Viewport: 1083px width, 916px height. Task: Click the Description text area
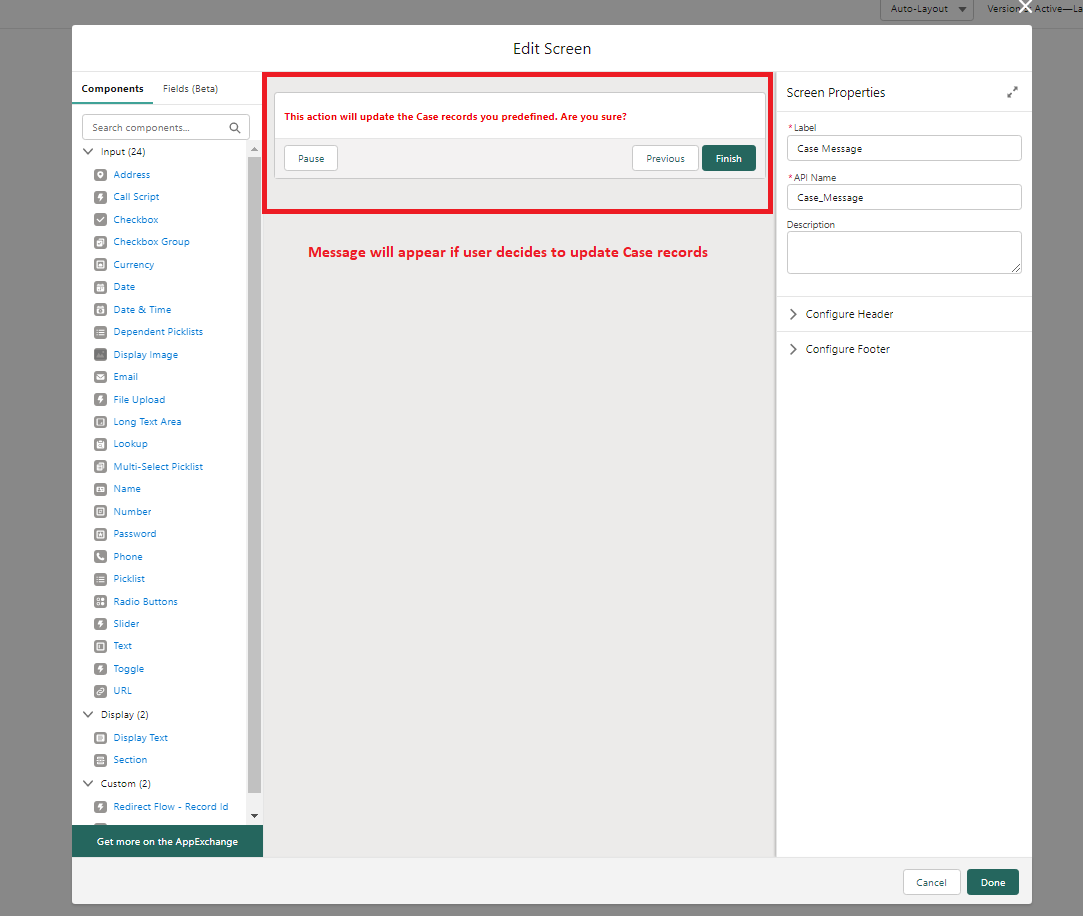[x=903, y=252]
